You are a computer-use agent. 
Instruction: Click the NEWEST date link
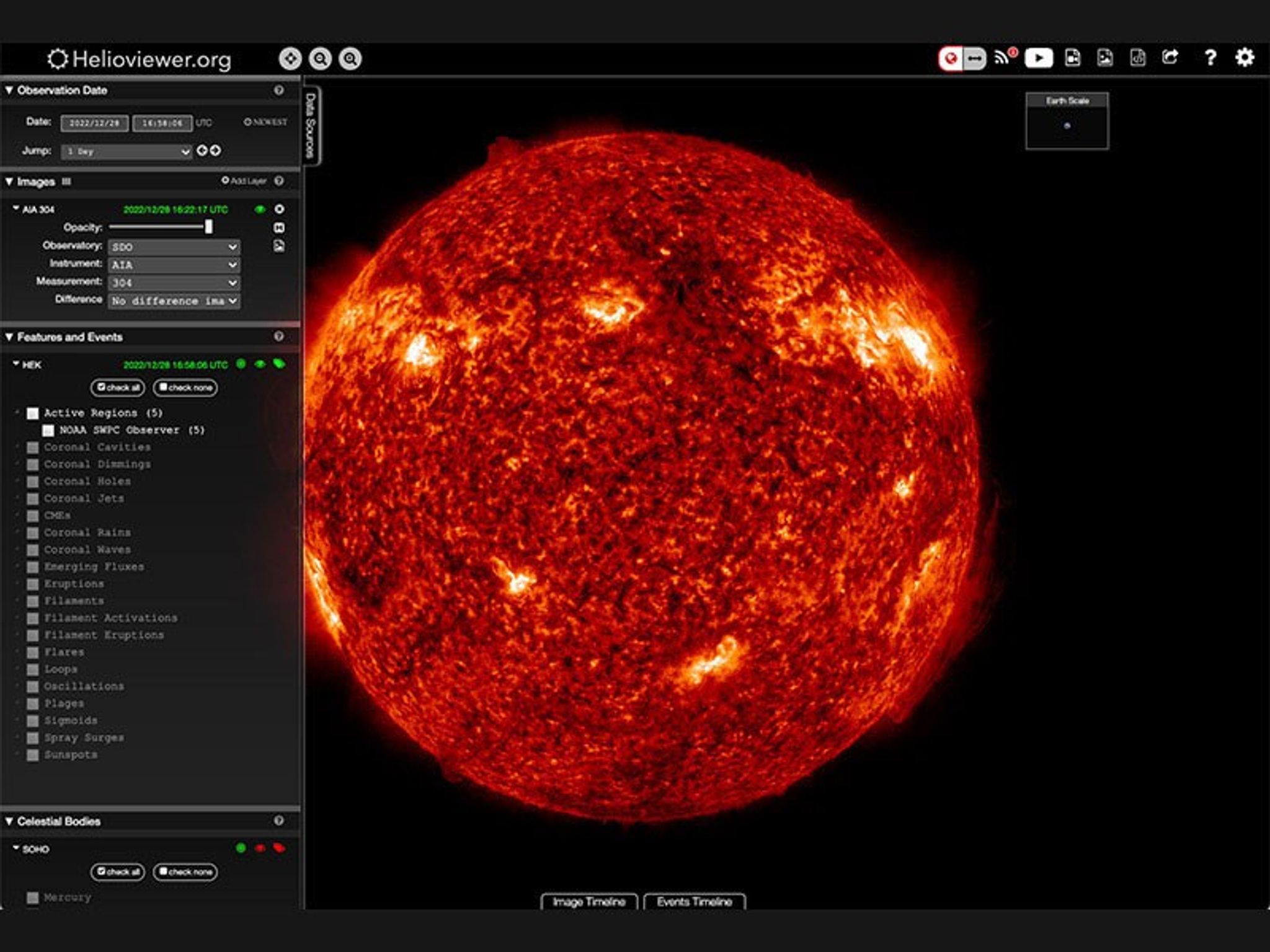tap(265, 123)
